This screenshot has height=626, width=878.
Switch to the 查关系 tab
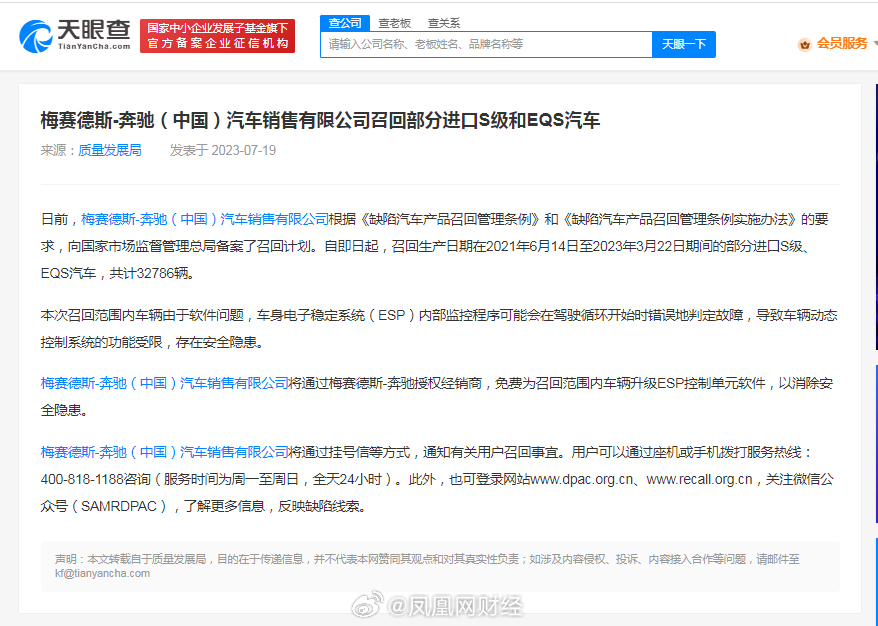[443, 22]
